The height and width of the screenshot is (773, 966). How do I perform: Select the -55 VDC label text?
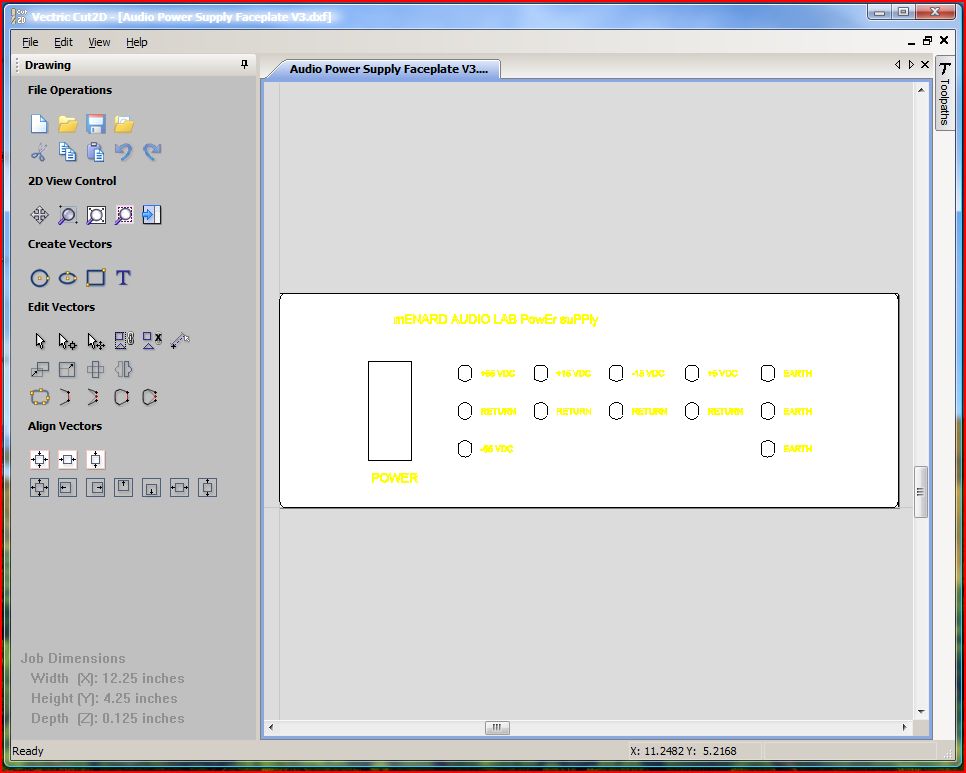[x=497, y=449]
